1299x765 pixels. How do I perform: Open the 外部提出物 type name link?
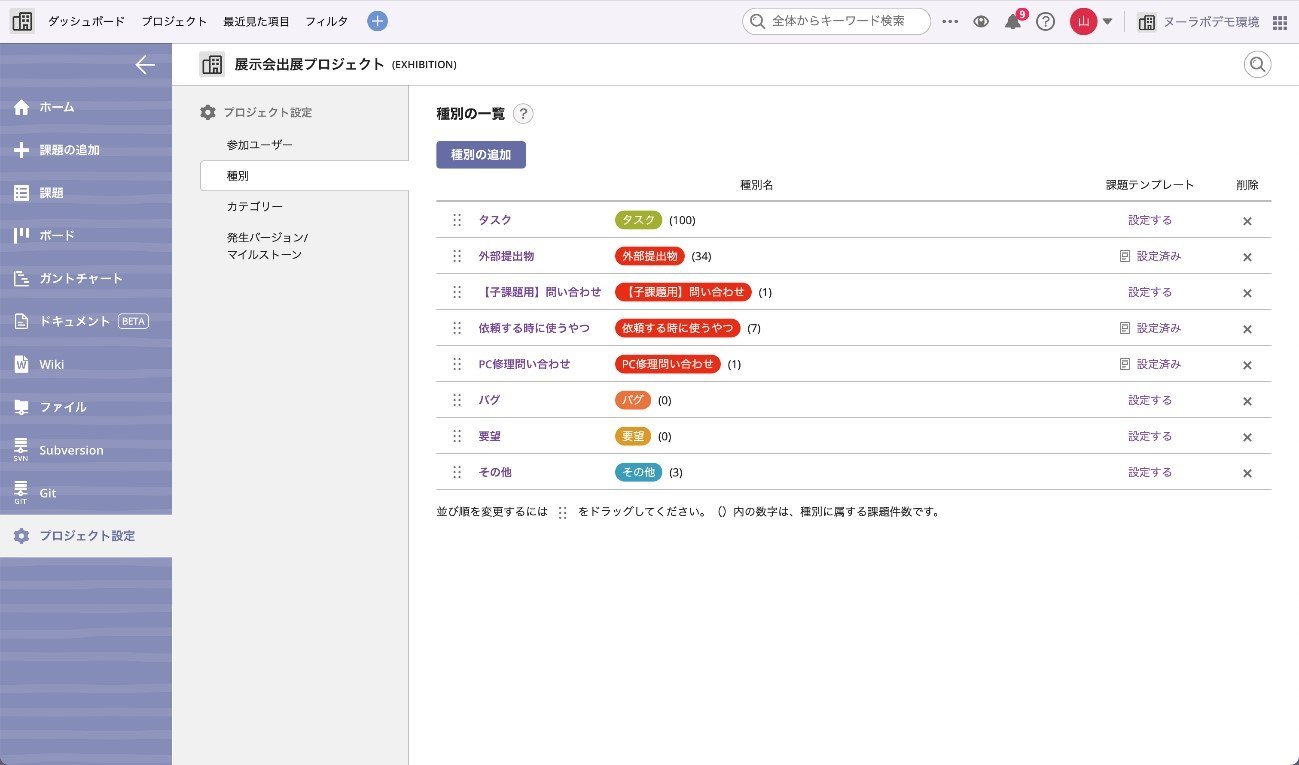point(506,256)
